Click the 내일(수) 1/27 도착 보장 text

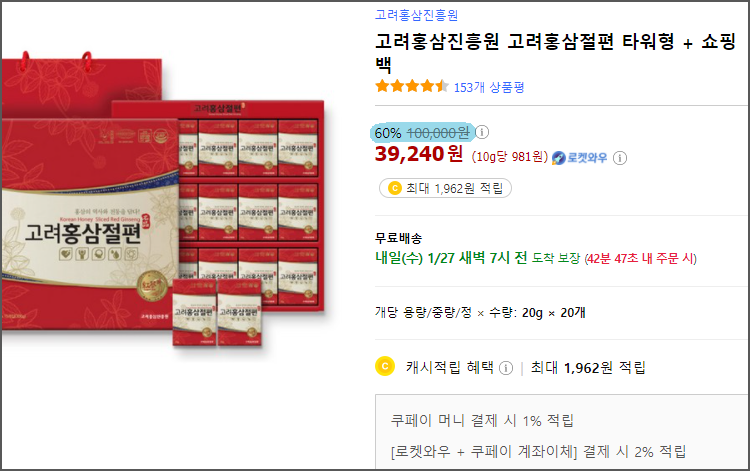477,258
